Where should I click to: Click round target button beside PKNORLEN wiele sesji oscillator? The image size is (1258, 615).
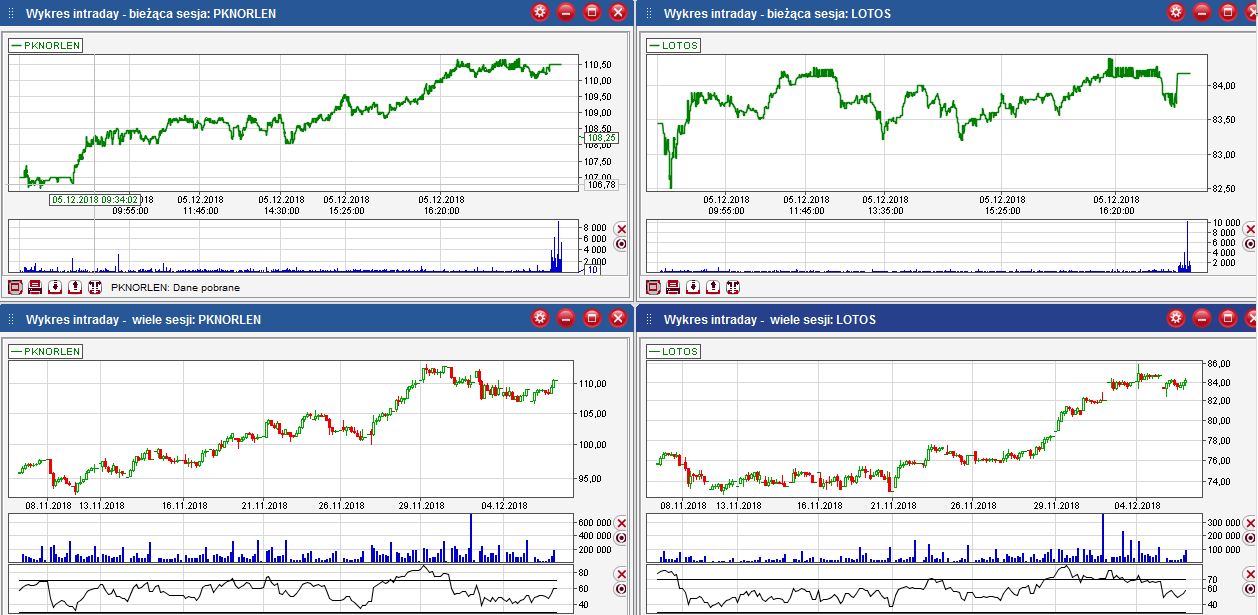tap(620, 589)
